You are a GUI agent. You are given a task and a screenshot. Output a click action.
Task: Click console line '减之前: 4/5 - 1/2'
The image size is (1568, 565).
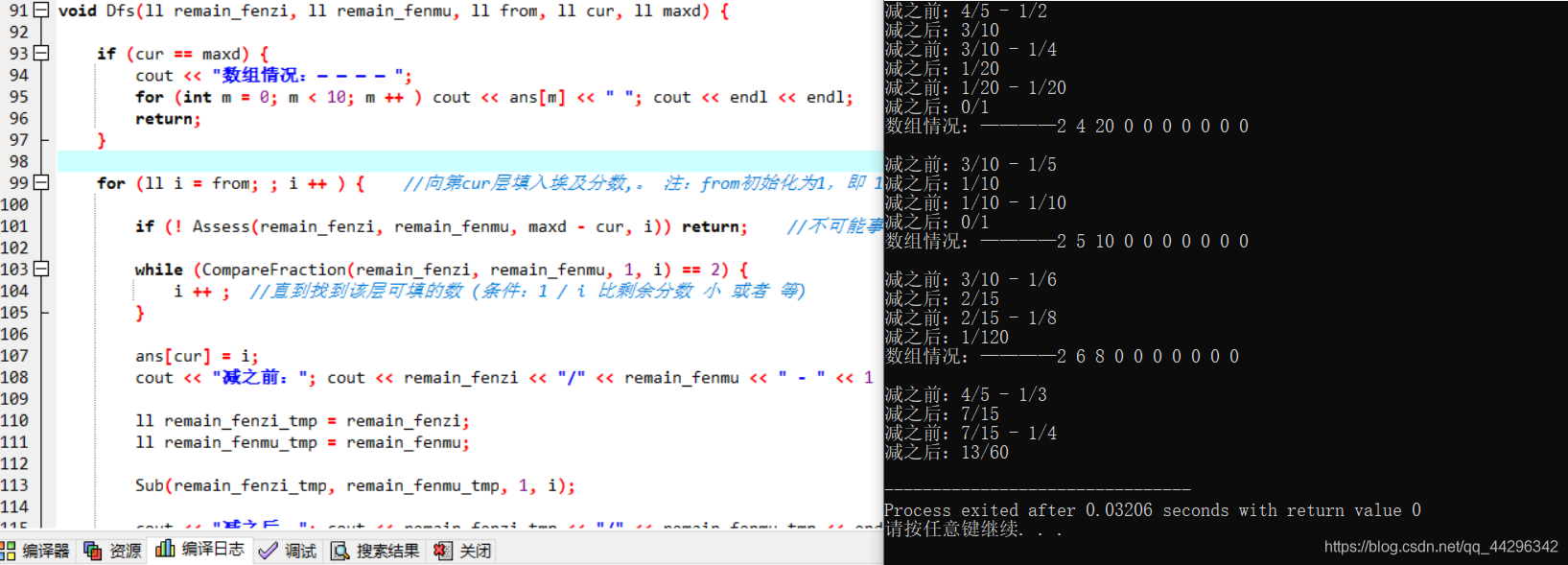pos(966,12)
